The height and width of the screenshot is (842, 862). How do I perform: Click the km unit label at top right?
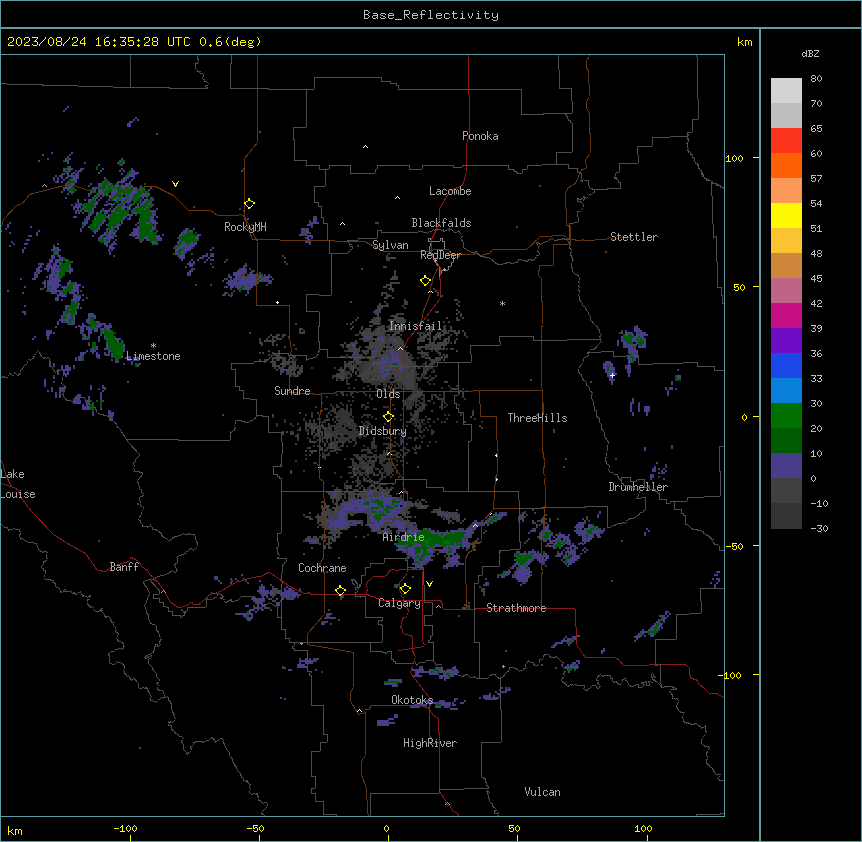[x=744, y=42]
